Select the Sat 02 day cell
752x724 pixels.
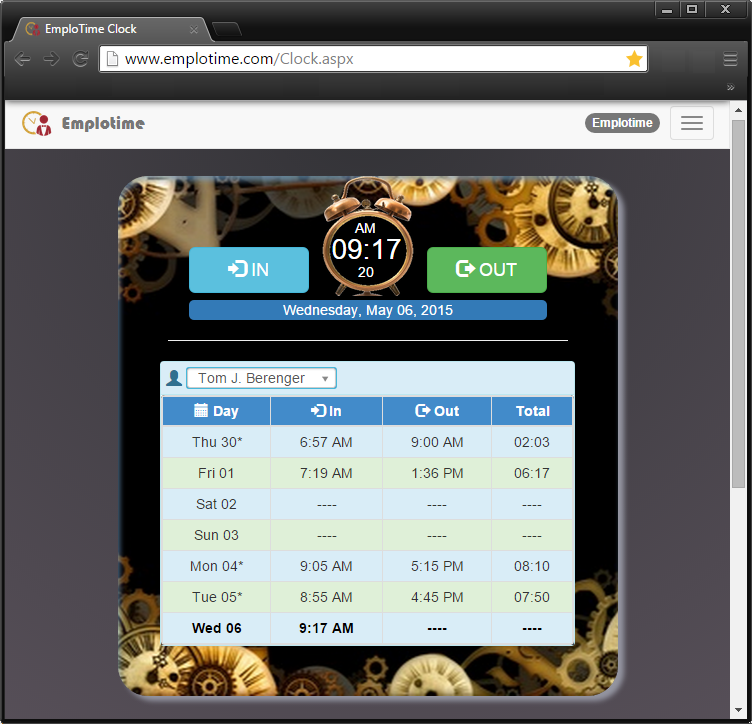[x=216, y=504]
